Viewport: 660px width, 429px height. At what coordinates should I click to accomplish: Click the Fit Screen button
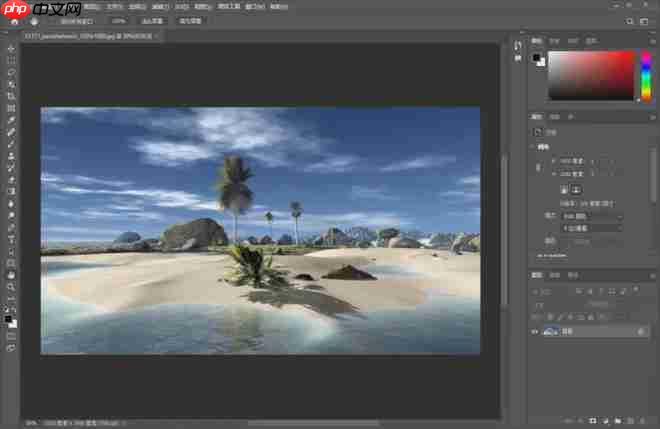(152, 21)
